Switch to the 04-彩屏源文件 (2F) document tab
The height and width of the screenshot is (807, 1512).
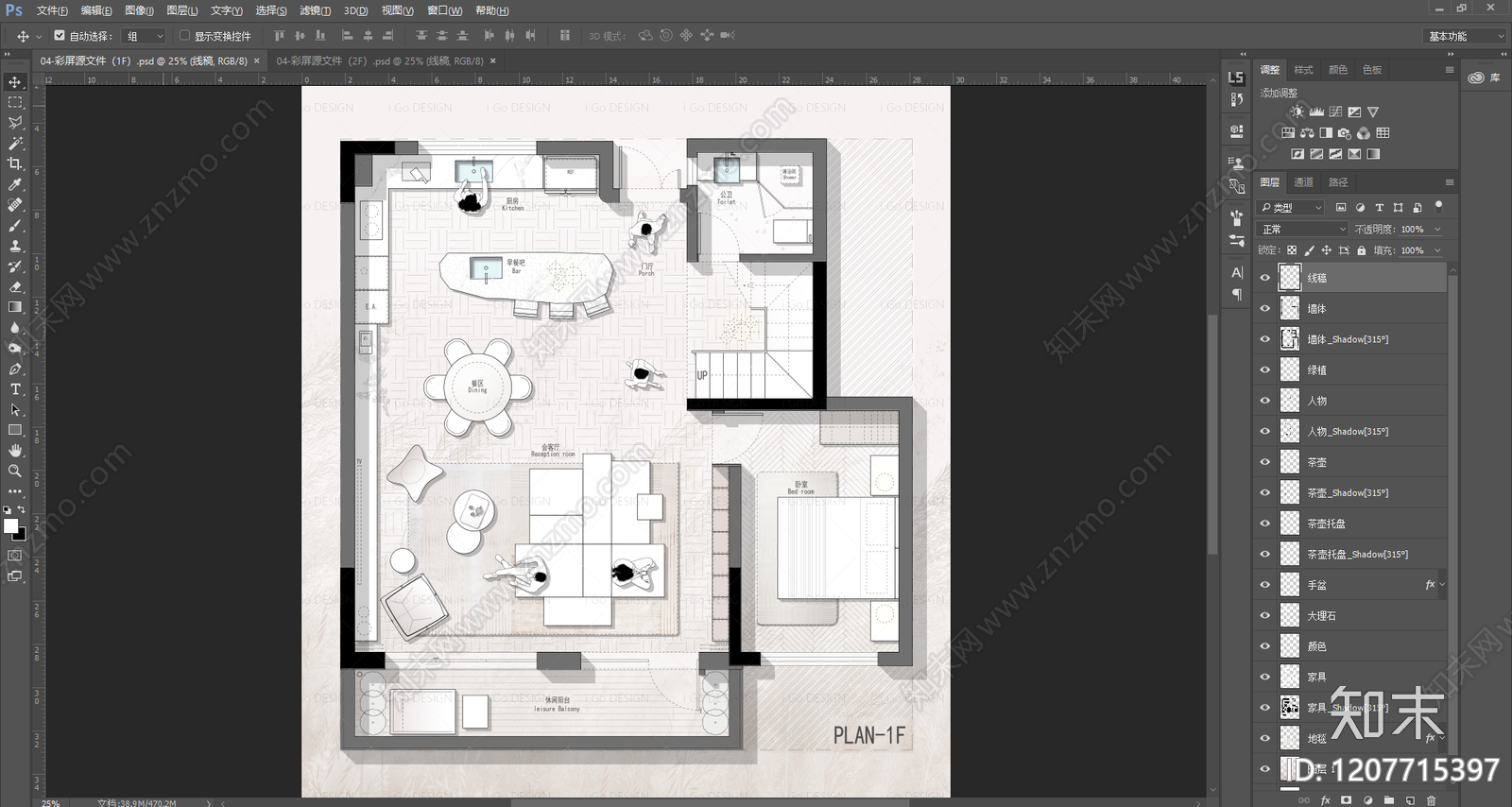pos(379,60)
